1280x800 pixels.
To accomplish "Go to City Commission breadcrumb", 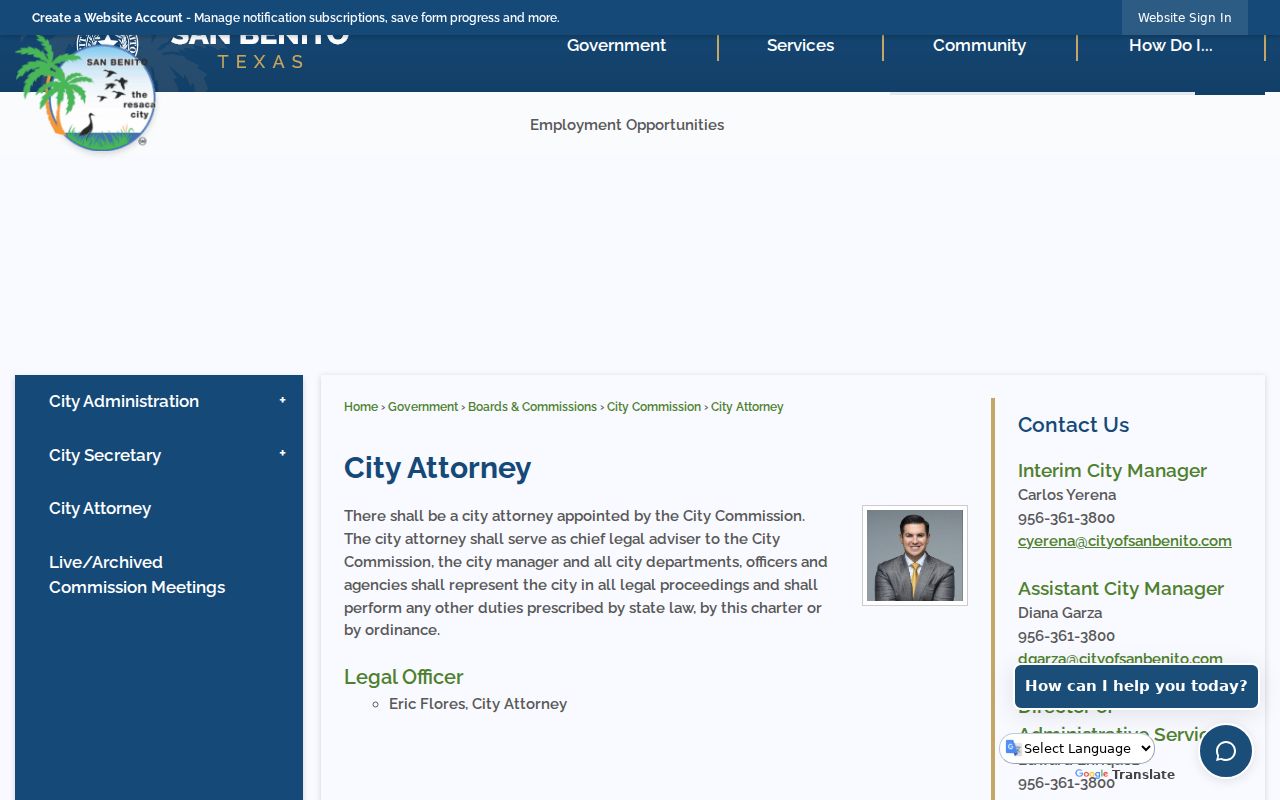I will click(x=654, y=407).
